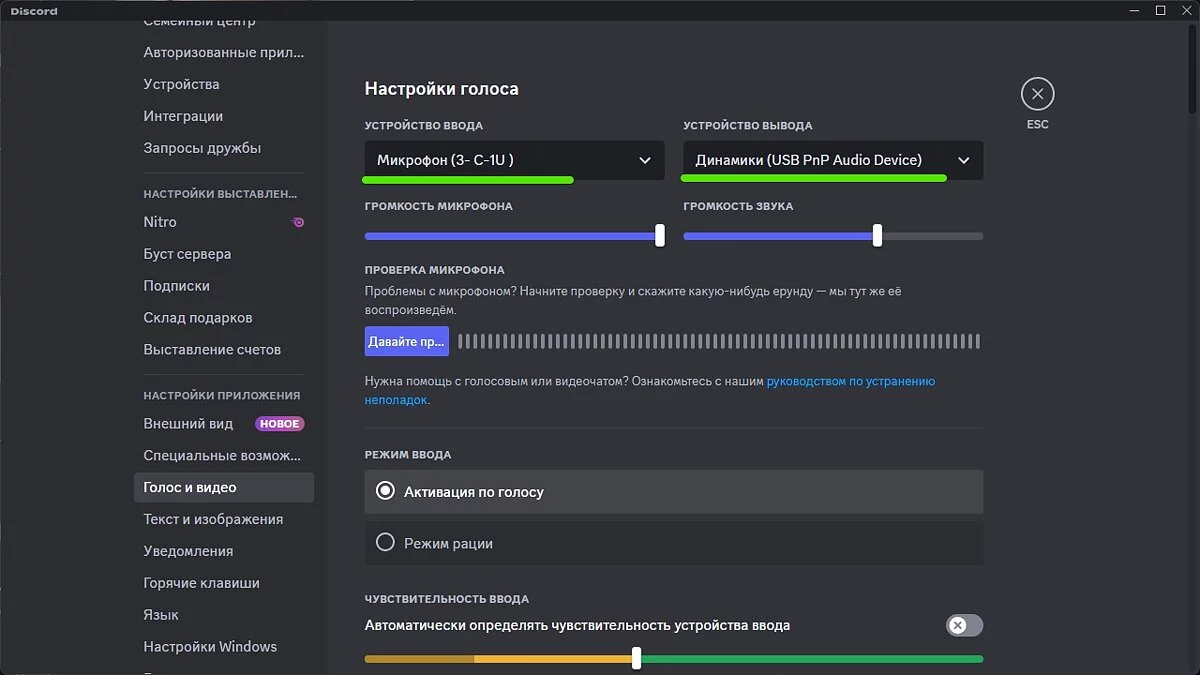Viewport: 1200px width, 675px height.
Task: Select Режим рации radio option
Action: pyautogui.click(x=386, y=543)
